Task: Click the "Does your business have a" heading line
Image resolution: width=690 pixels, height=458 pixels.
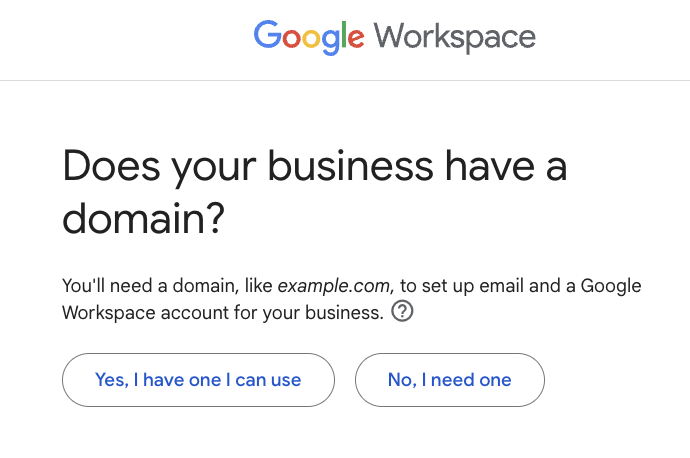Action: [x=315, y=166]
